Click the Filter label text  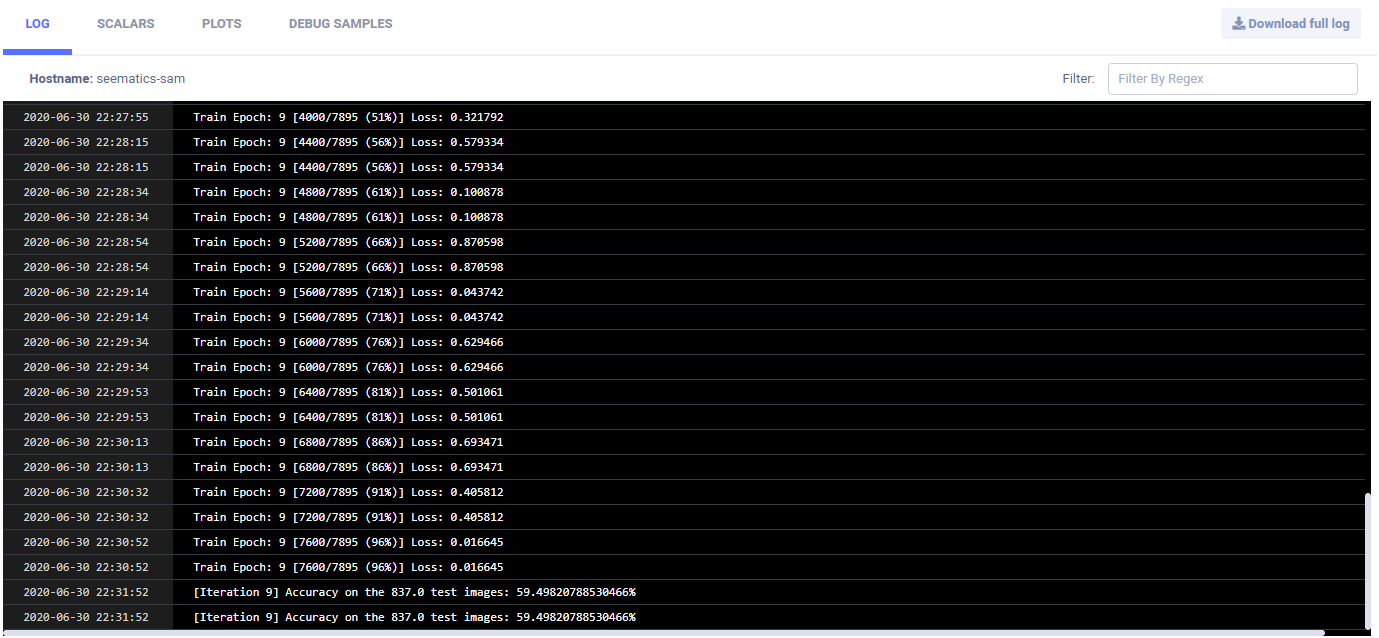pyautogui.click(x=1078, y=79)
